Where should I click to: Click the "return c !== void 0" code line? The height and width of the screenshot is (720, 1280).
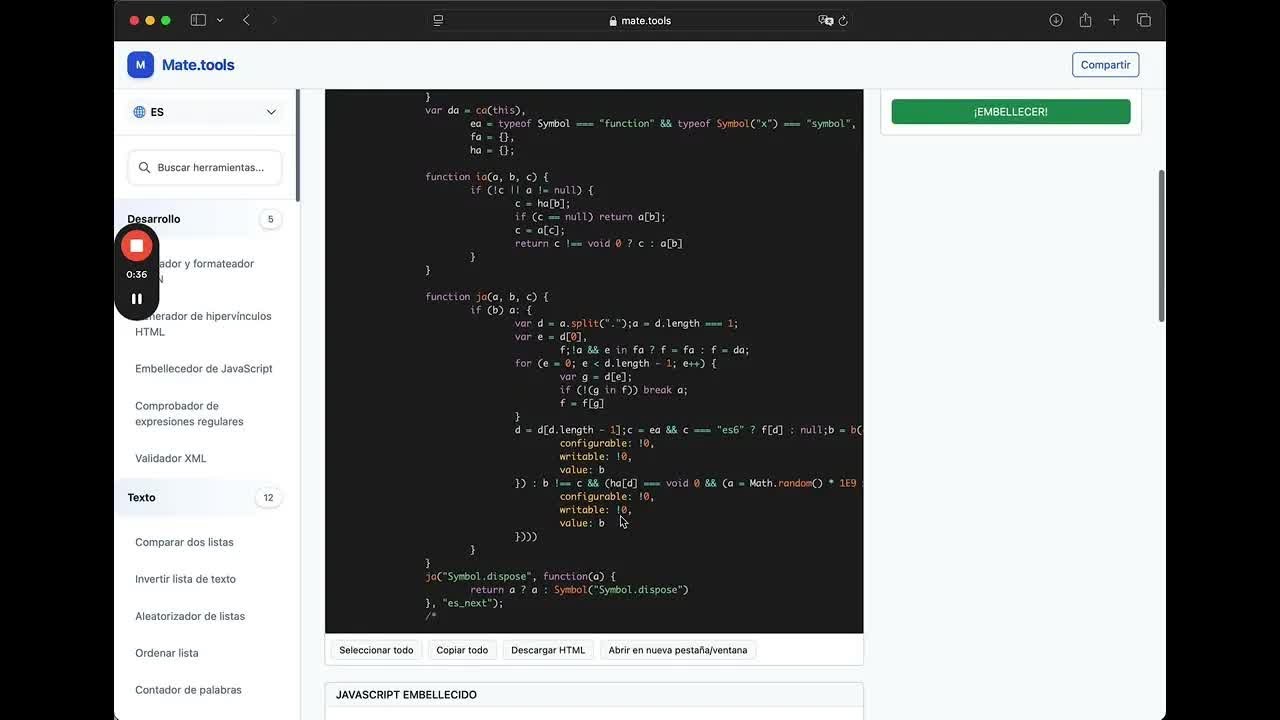(x=599, y=243)
